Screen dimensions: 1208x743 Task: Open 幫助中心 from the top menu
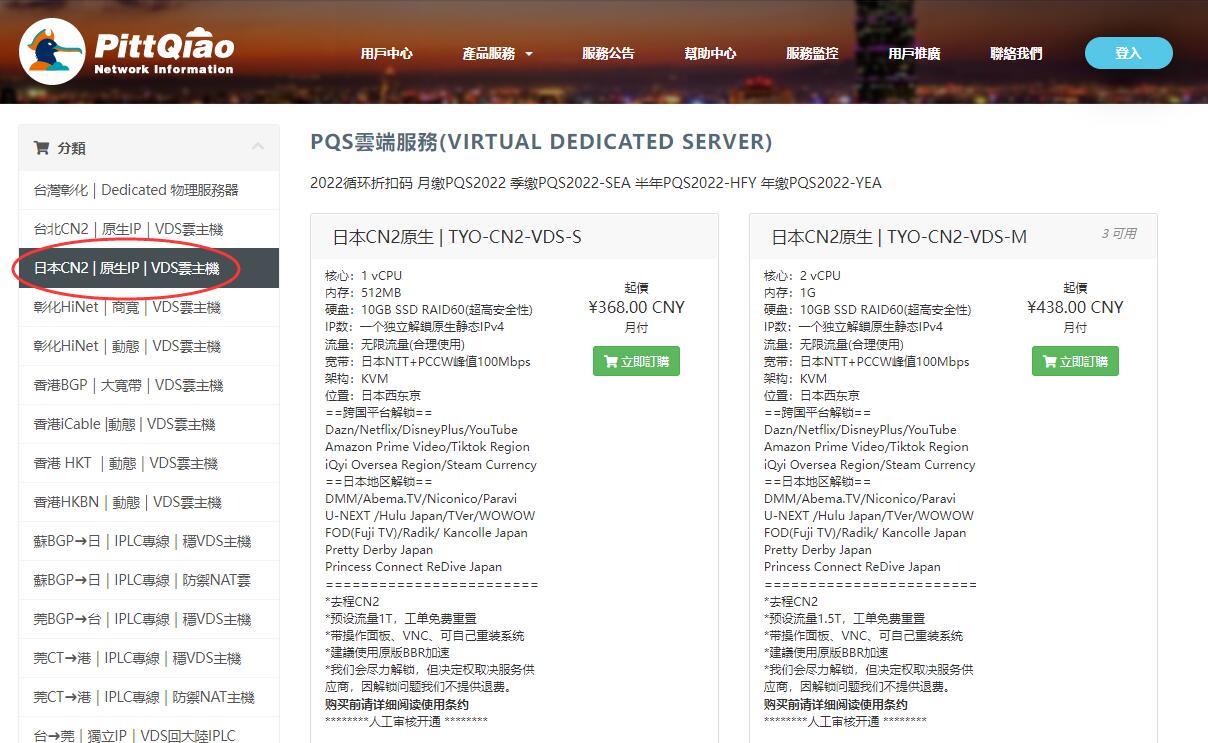tap(710, 54)
